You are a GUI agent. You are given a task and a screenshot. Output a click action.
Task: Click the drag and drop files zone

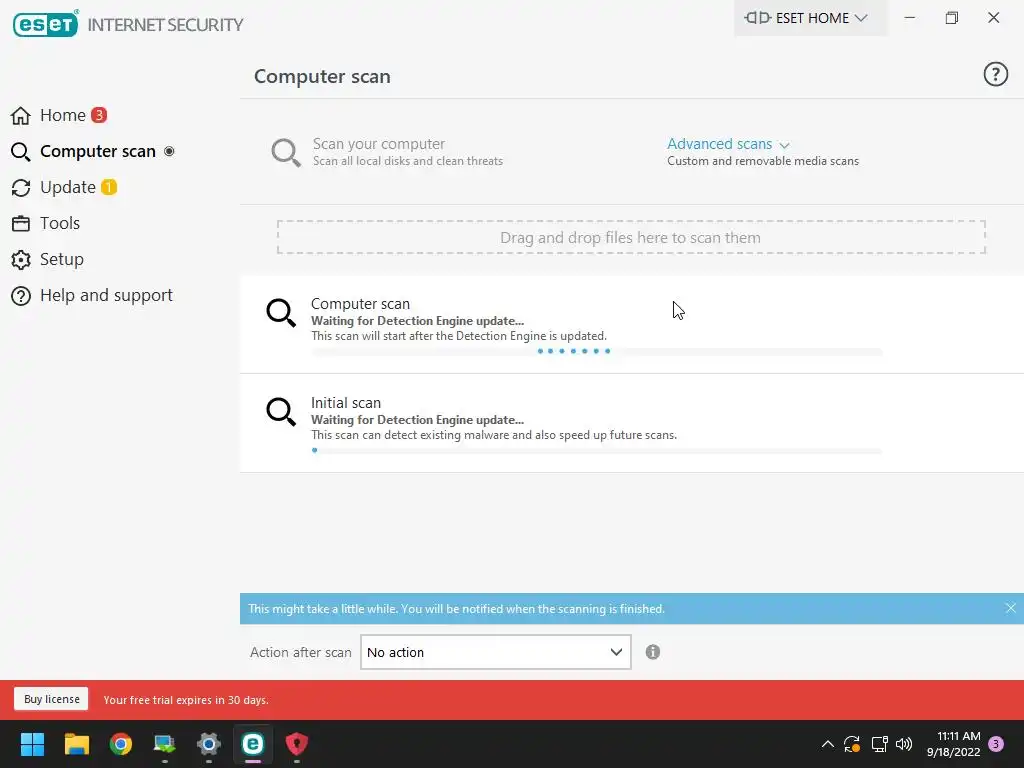pyautogui.click(x=631, y=237)
